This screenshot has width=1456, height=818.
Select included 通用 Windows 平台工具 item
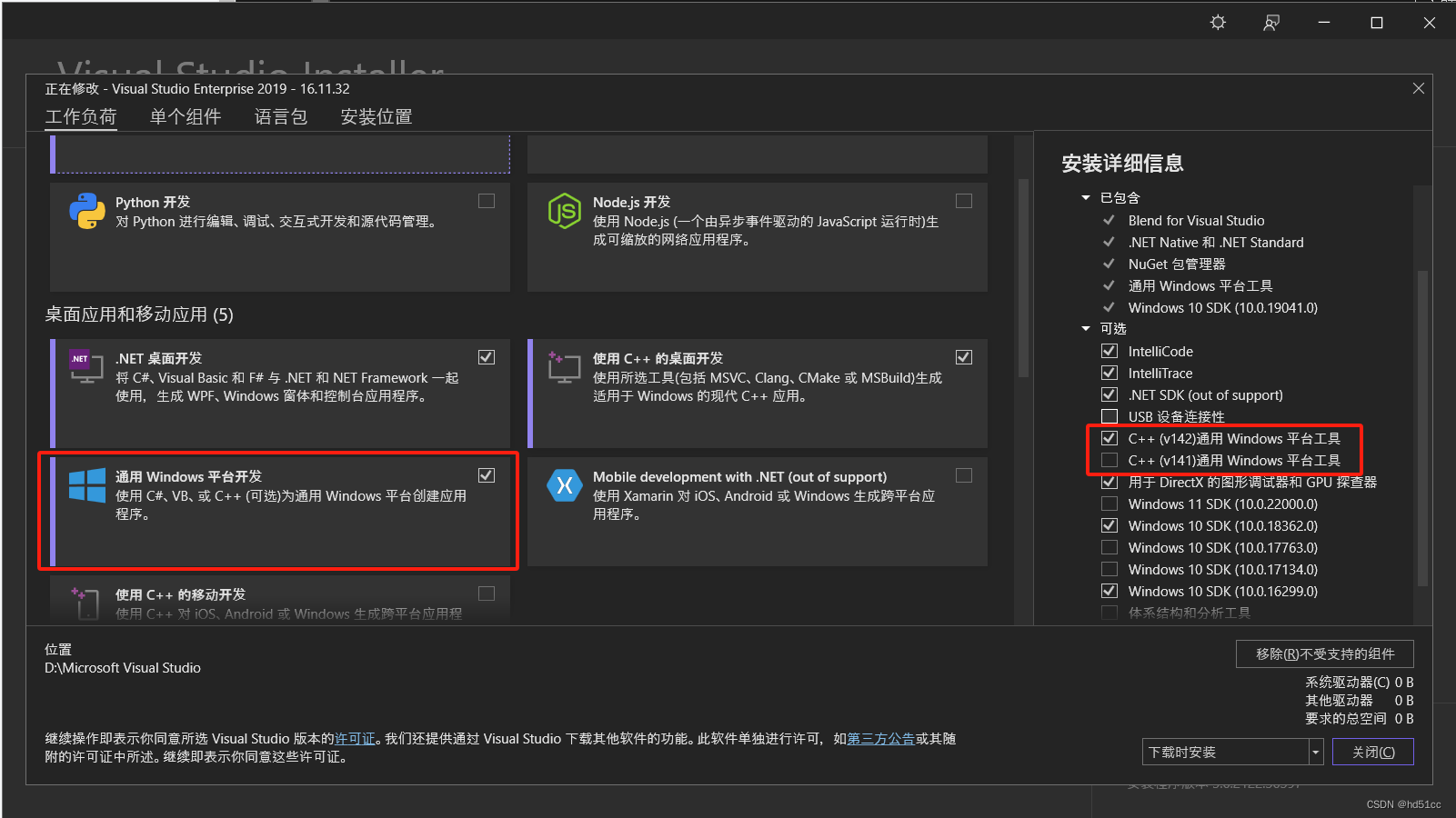tap(1200, 285)
